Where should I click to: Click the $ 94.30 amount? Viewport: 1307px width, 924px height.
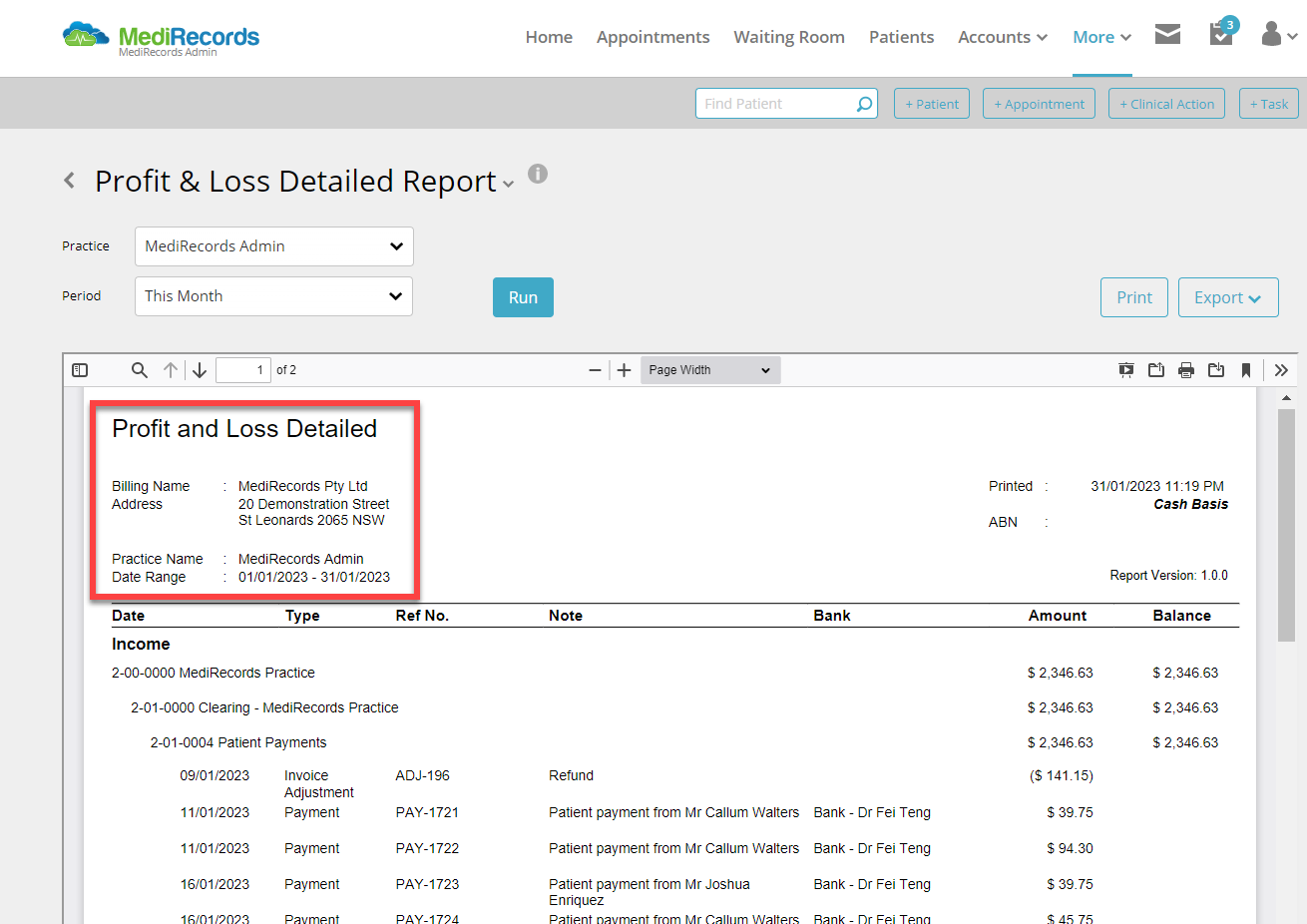coord(1070,848)
